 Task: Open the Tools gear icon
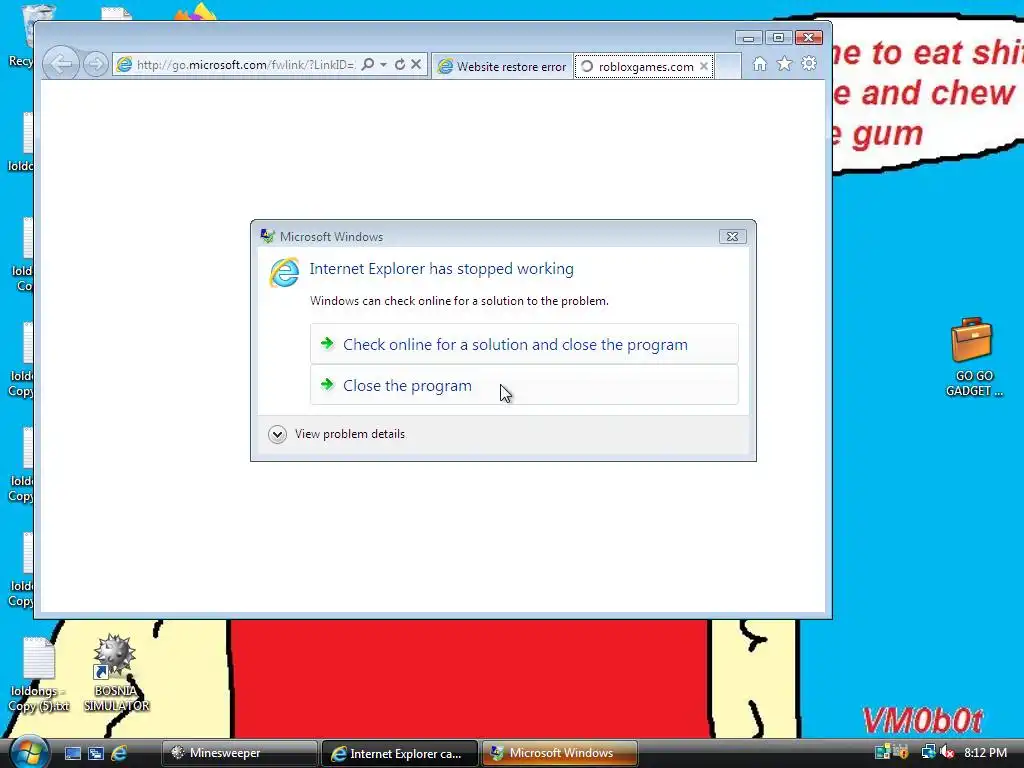(809, 63)
